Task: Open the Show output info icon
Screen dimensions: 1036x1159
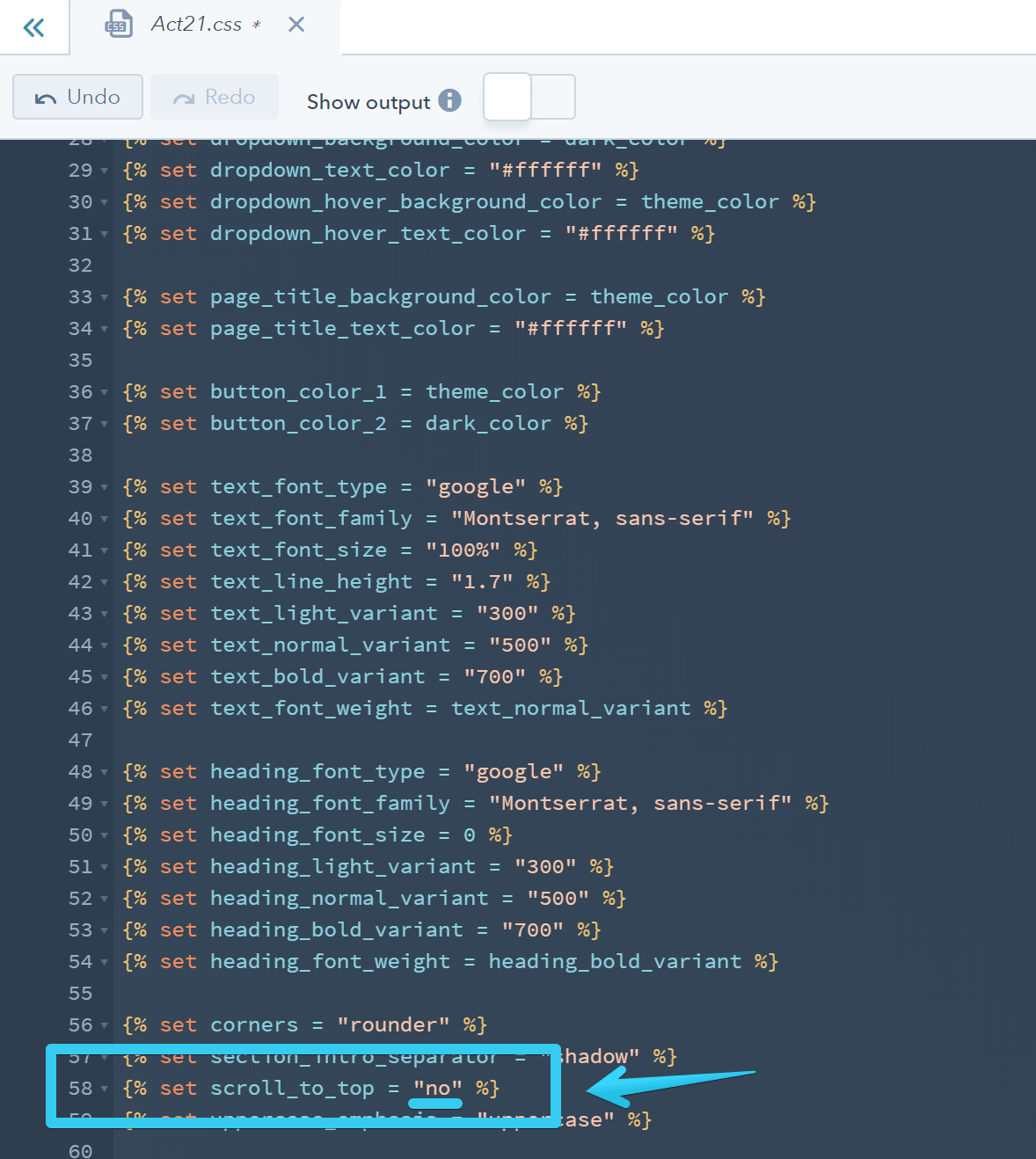Action: tap(449, 100)
